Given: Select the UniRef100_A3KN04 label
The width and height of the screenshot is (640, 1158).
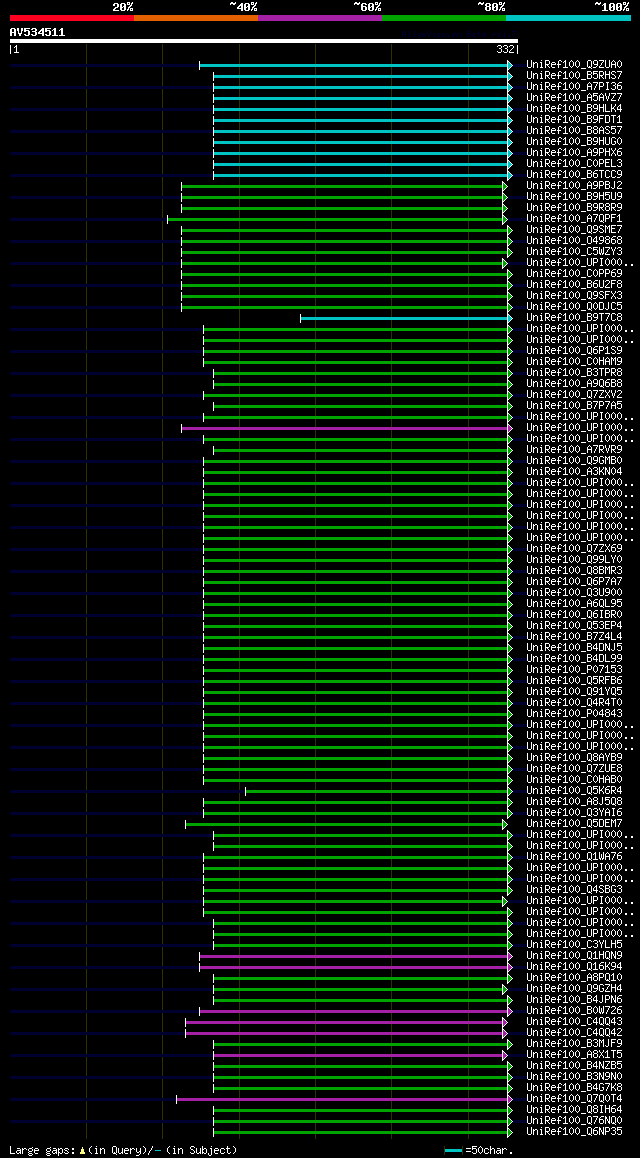Looking at the screenshot, I should tap(574, 473).
